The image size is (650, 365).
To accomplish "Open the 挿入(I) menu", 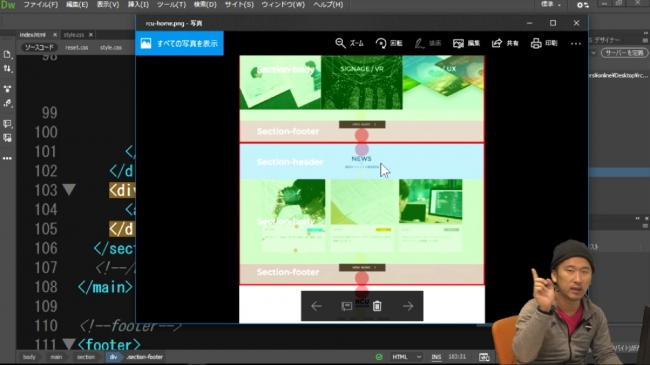I will pos(138,5).
